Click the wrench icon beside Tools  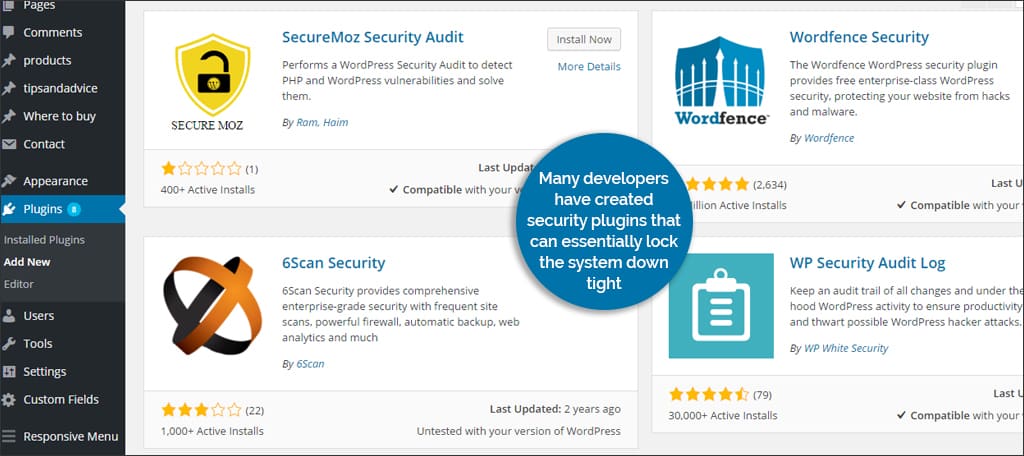[8, 344]
